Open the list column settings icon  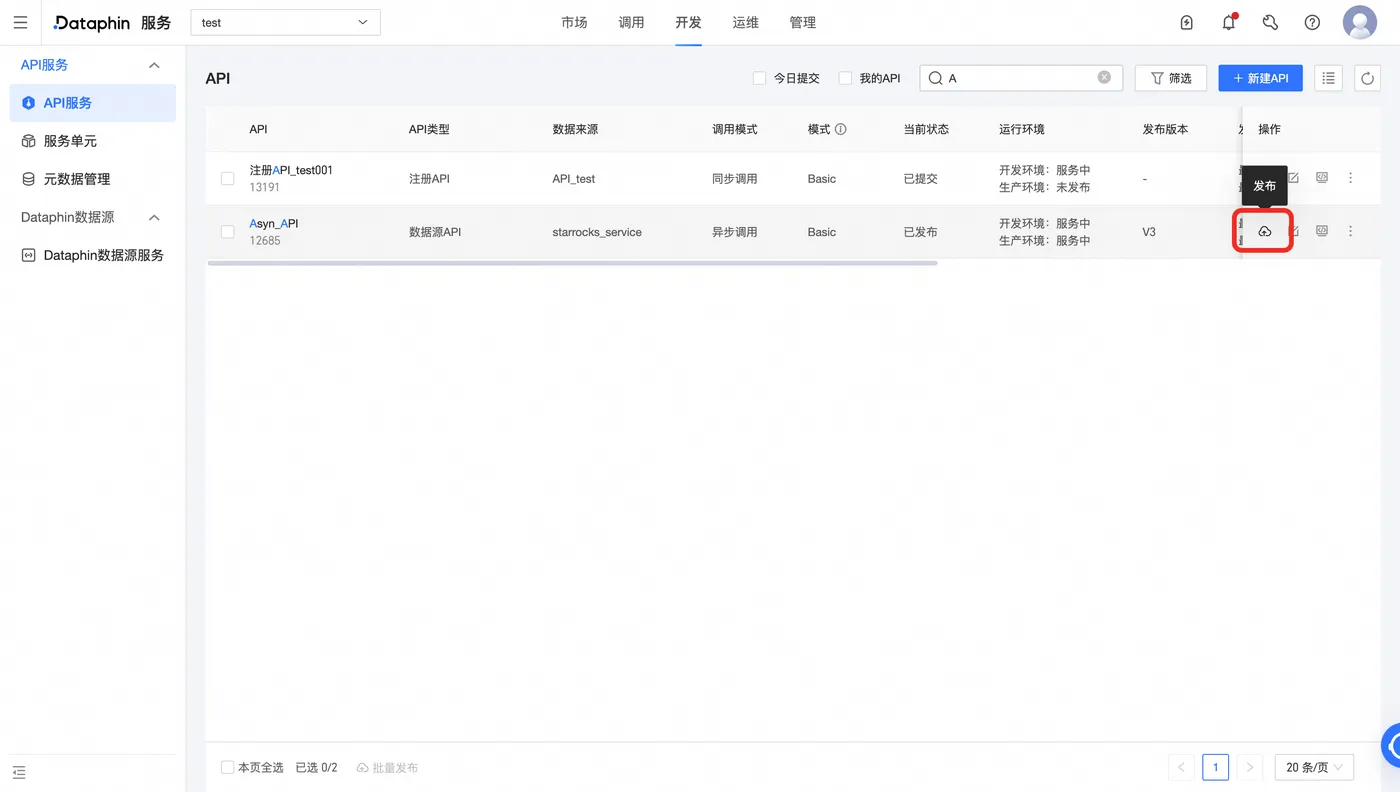[1328, 78]
